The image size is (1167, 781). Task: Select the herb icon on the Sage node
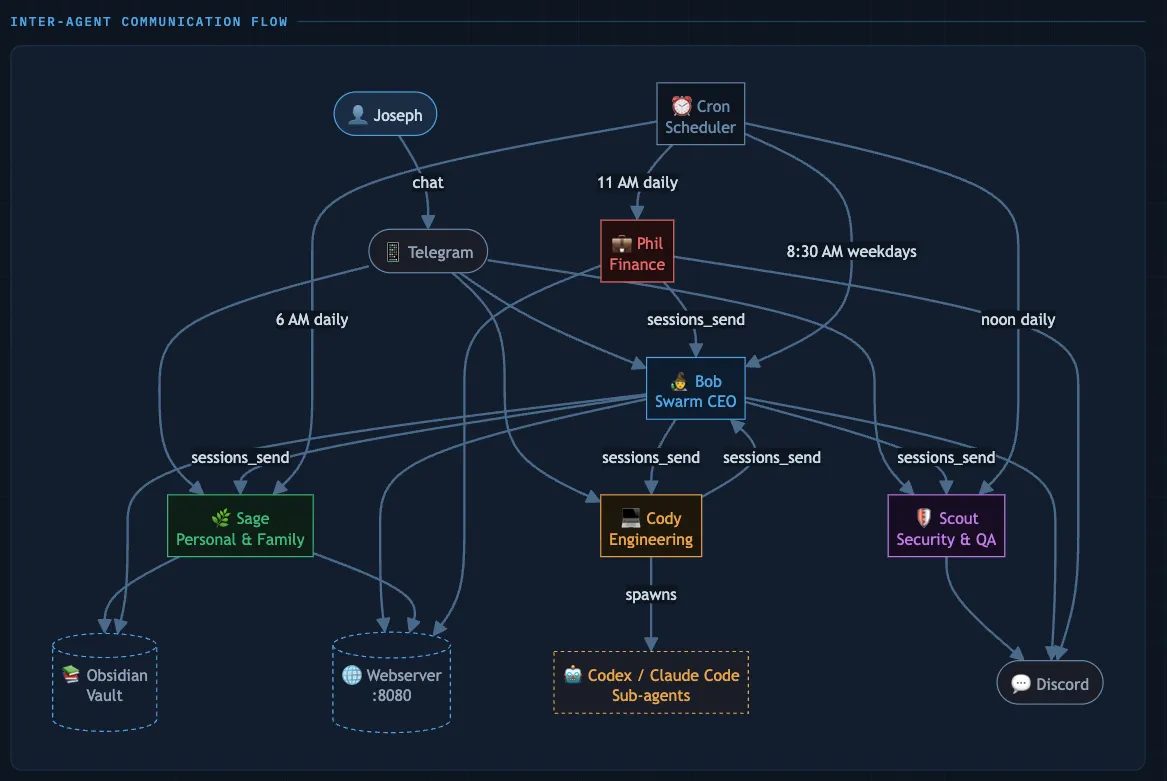tap(219, 518)
